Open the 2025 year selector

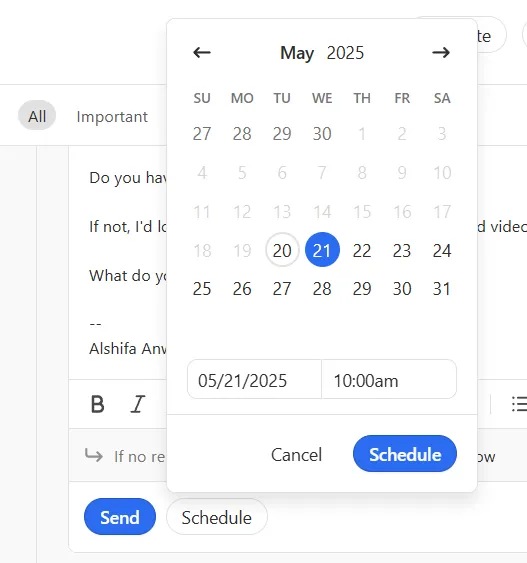click(345, 53)
